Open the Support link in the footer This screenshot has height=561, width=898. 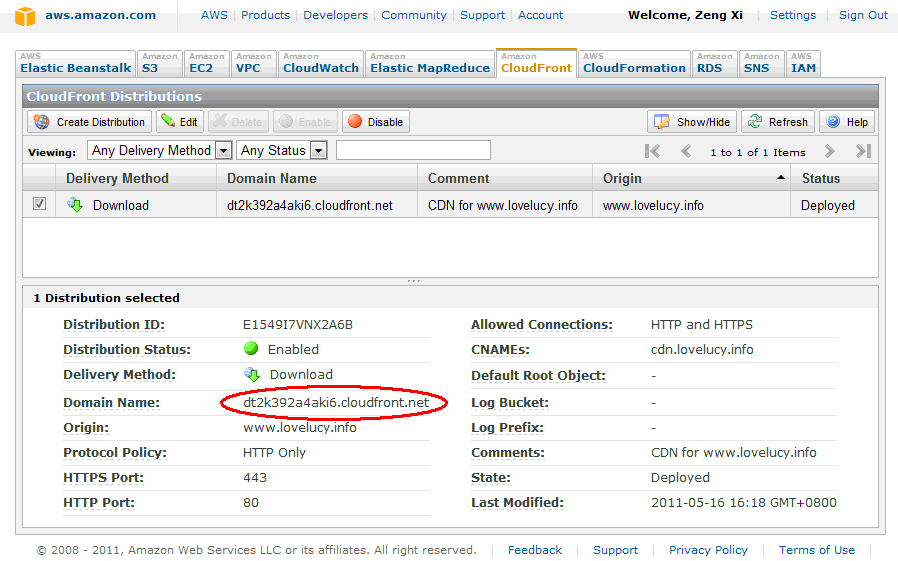tap(615, 550)
